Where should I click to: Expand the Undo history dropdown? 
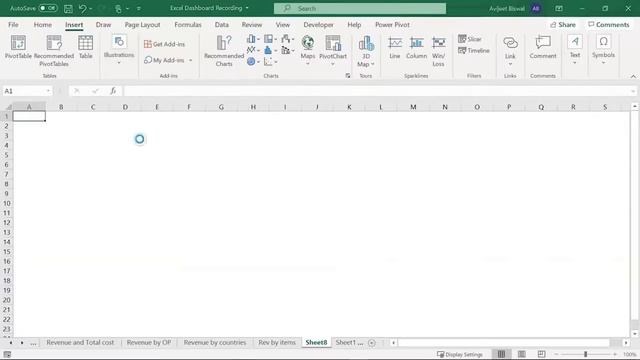click(x=90, y=9)
